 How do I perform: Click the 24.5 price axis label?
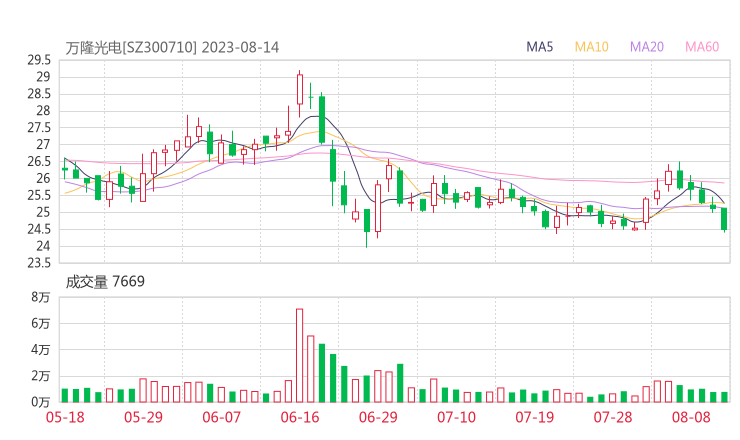[x=39, y=229]
